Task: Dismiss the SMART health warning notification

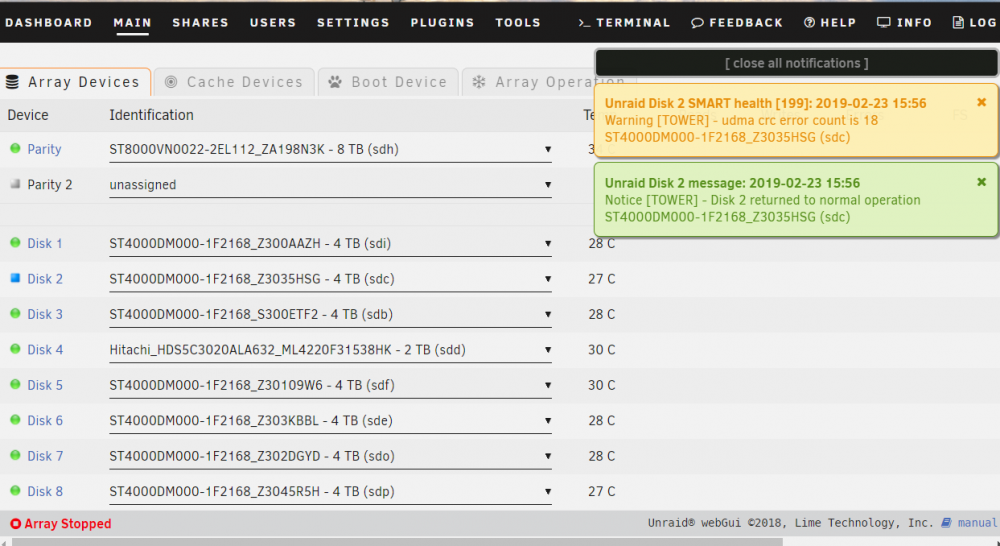Action: pos(982,102)
